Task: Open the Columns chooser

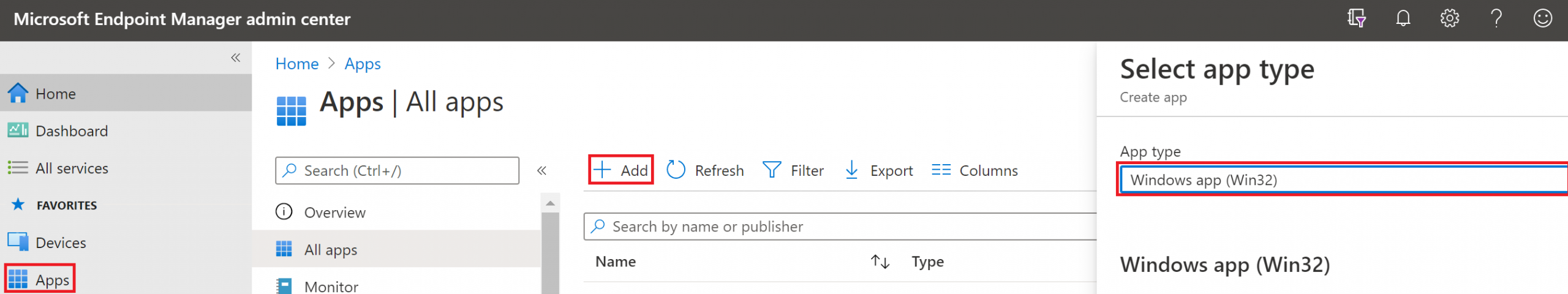Action: (974, 170)
